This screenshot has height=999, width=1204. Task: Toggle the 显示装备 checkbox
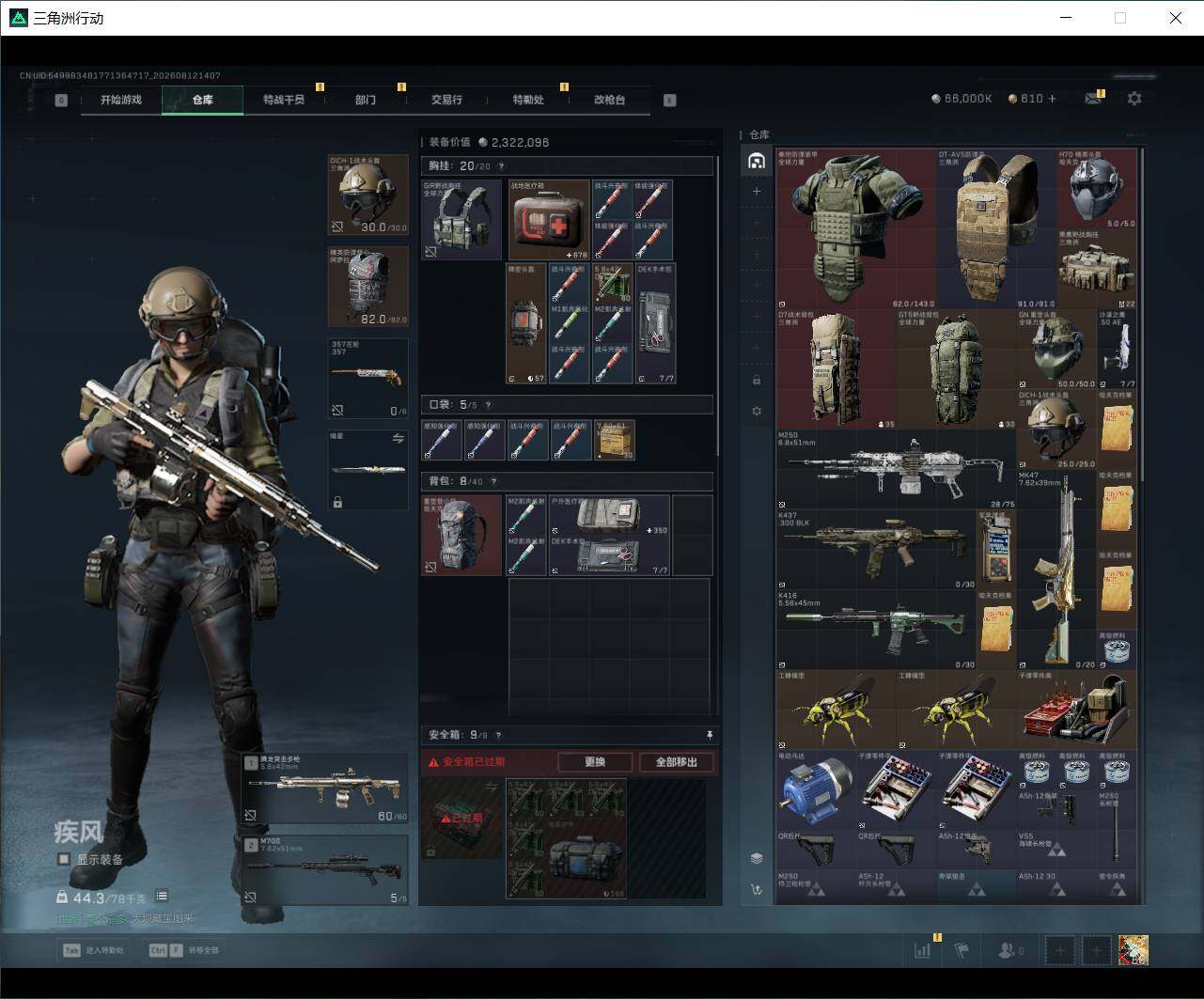[x=64, y=859]
